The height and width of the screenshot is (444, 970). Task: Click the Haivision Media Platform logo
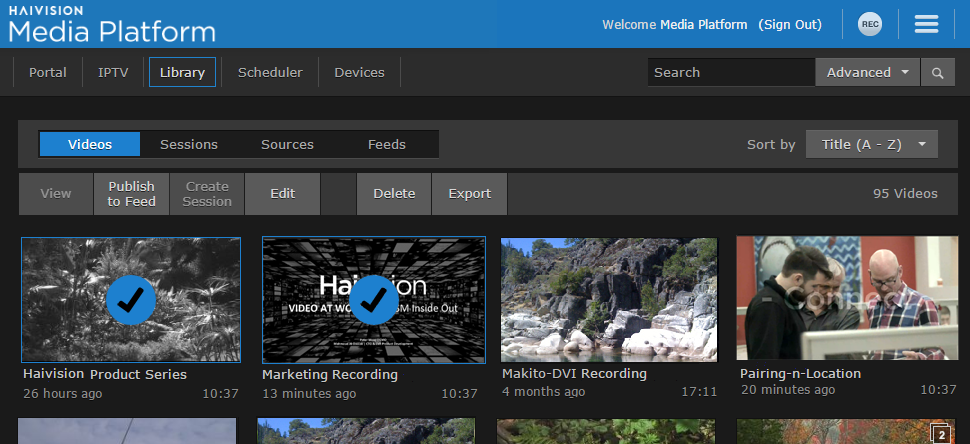(111, 25)
